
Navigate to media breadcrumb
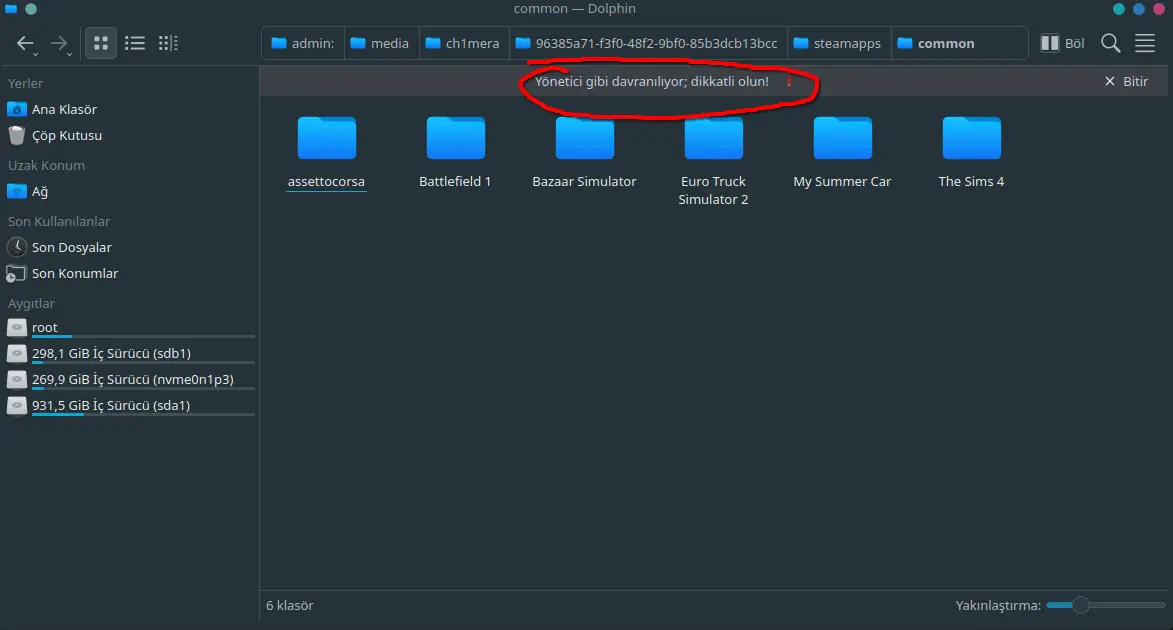click(380, 43)
